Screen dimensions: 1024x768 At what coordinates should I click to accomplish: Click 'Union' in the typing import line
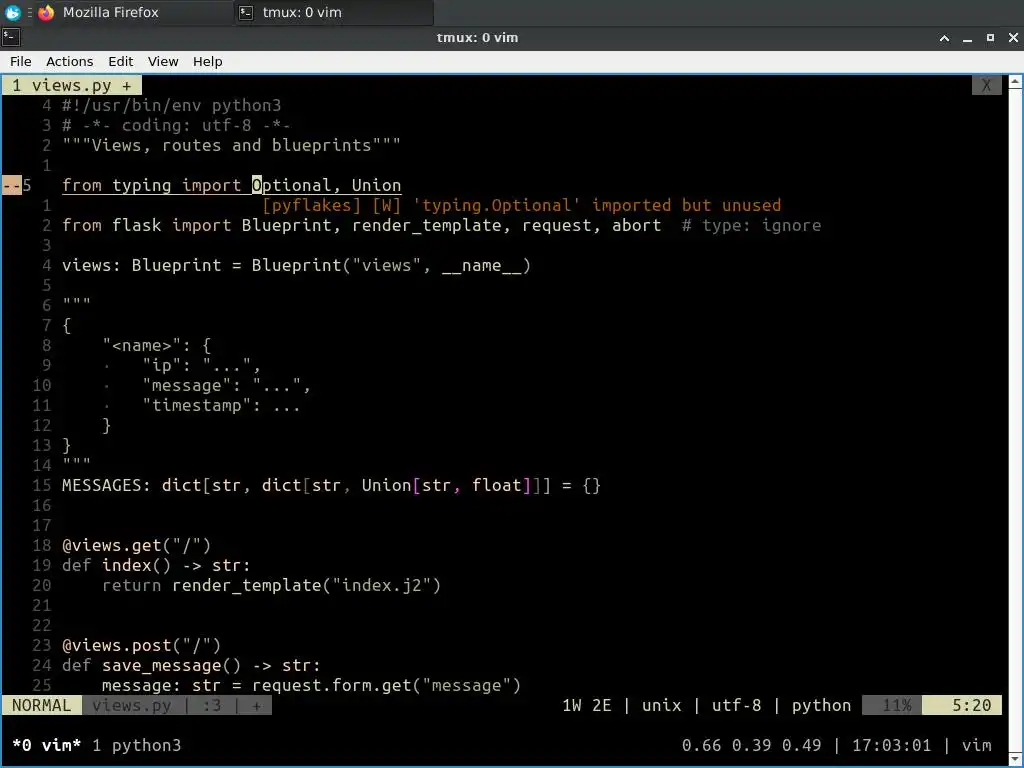click(x=376, y=185)
